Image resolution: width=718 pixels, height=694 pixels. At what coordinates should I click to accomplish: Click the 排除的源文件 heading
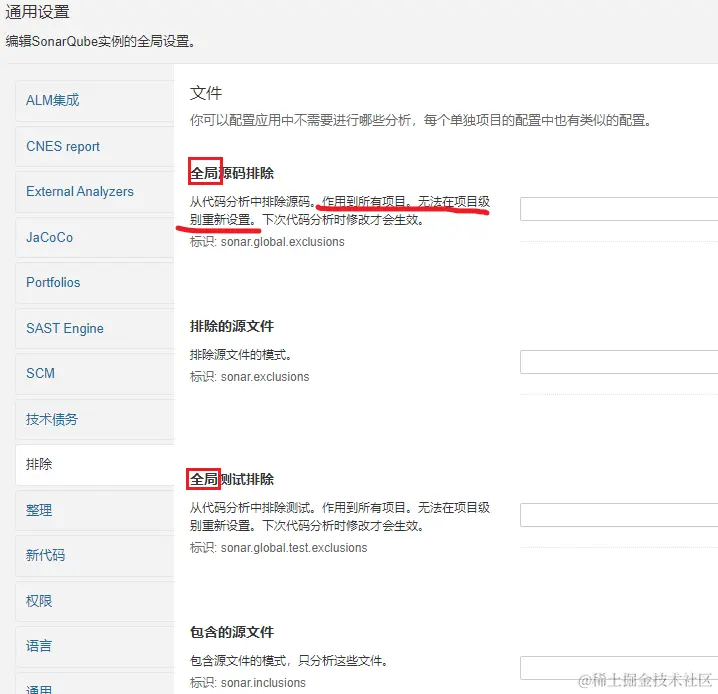pos(232,326)
